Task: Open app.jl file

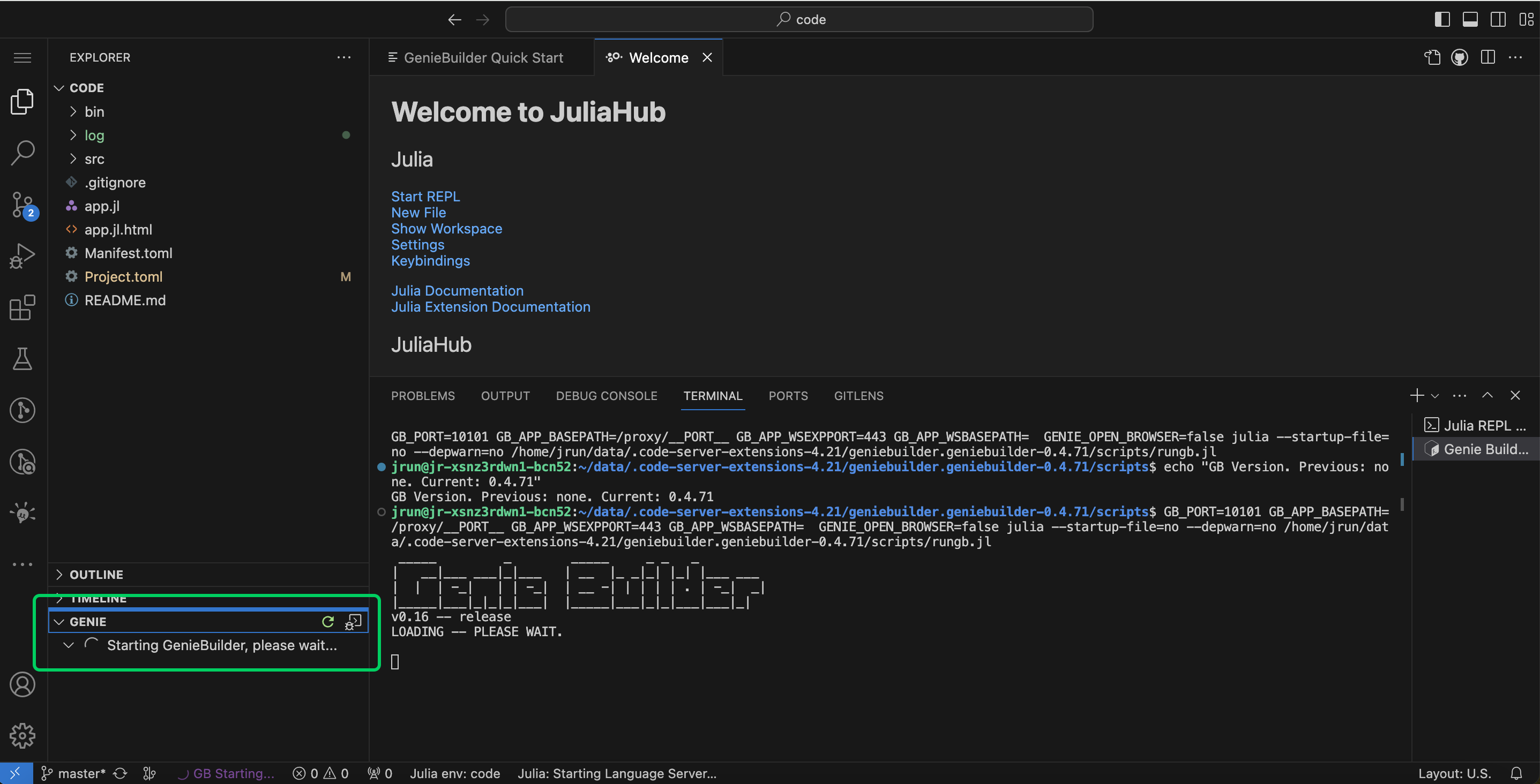Action: (102, 206)
